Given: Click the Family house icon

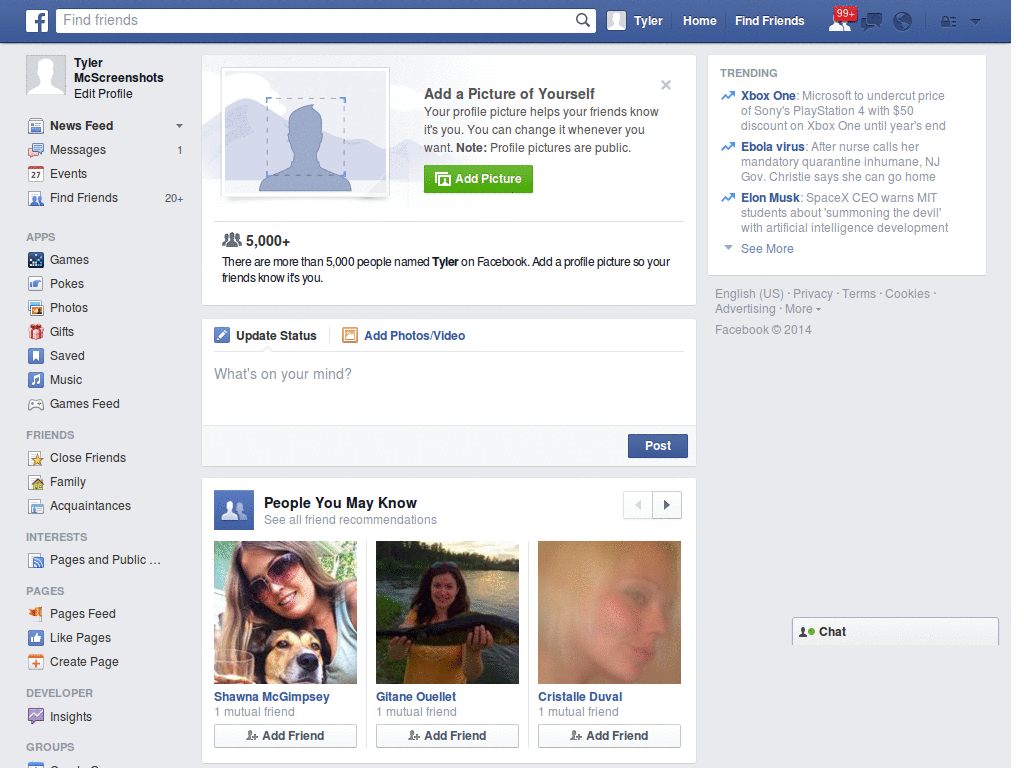Looking at the screenshot, I should pyautogui.click(x=36, y=483).
